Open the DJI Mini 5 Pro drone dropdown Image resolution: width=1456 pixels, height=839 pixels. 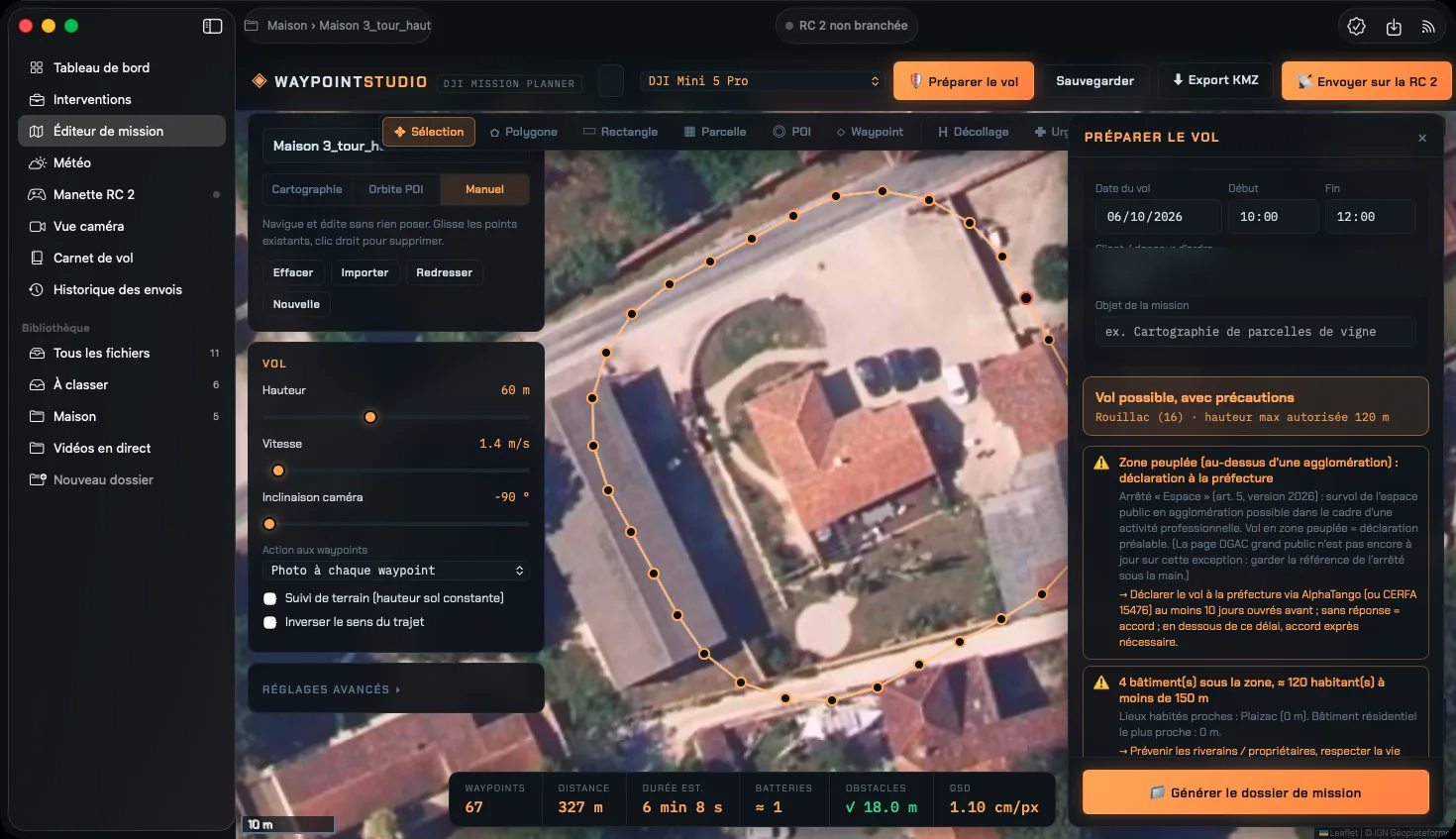click(762, 81)
